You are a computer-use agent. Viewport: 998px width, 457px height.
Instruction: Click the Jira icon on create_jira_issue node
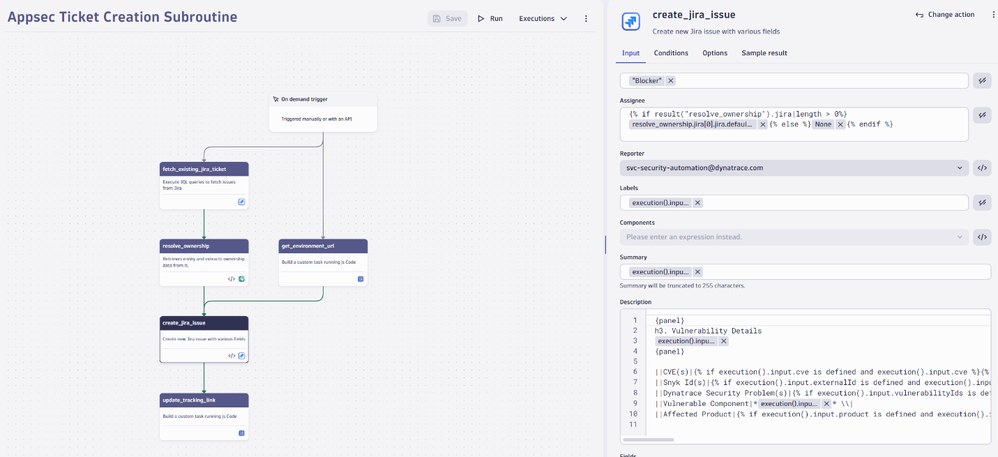coord(242,356)
